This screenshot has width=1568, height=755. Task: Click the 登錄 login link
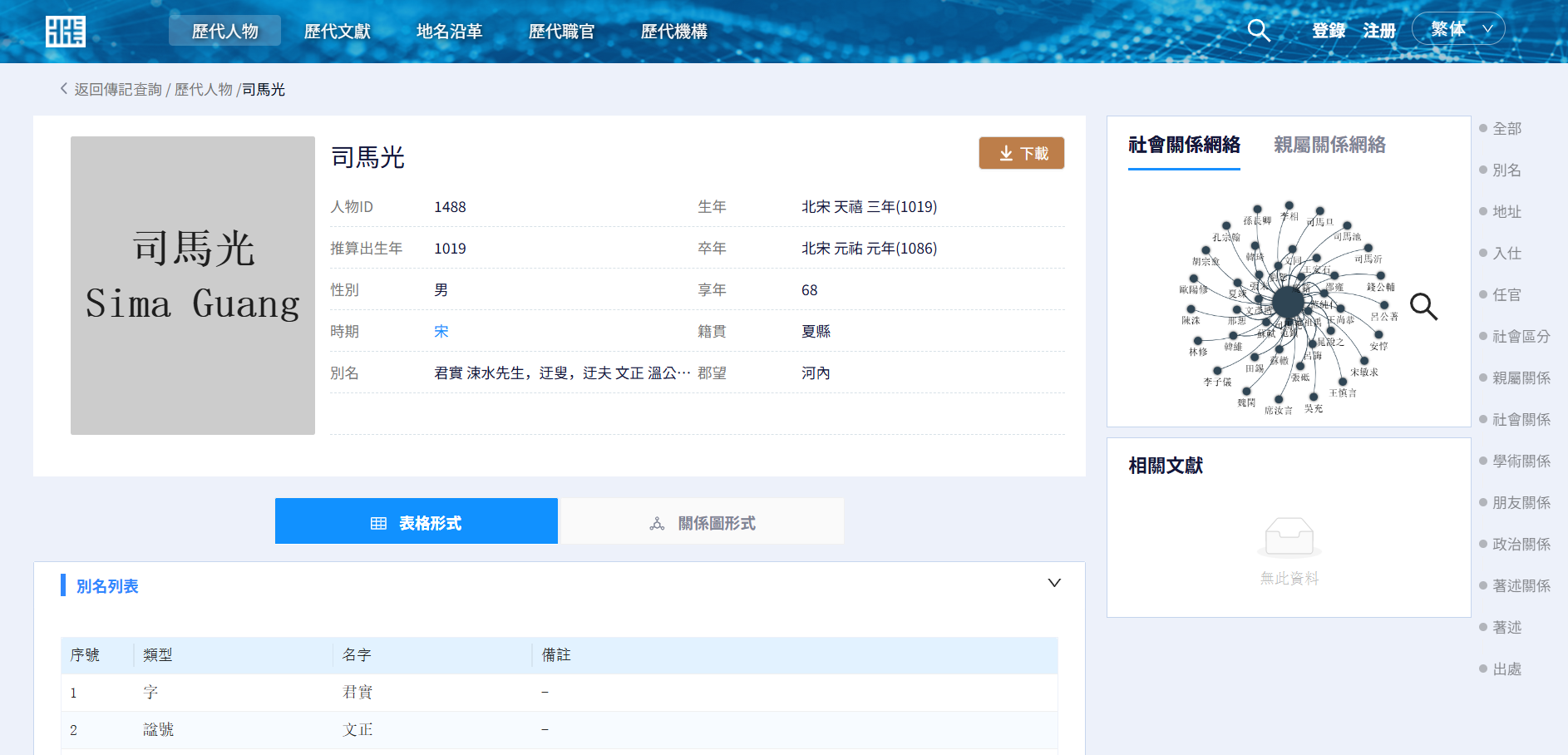click(x=1328, y=31)
